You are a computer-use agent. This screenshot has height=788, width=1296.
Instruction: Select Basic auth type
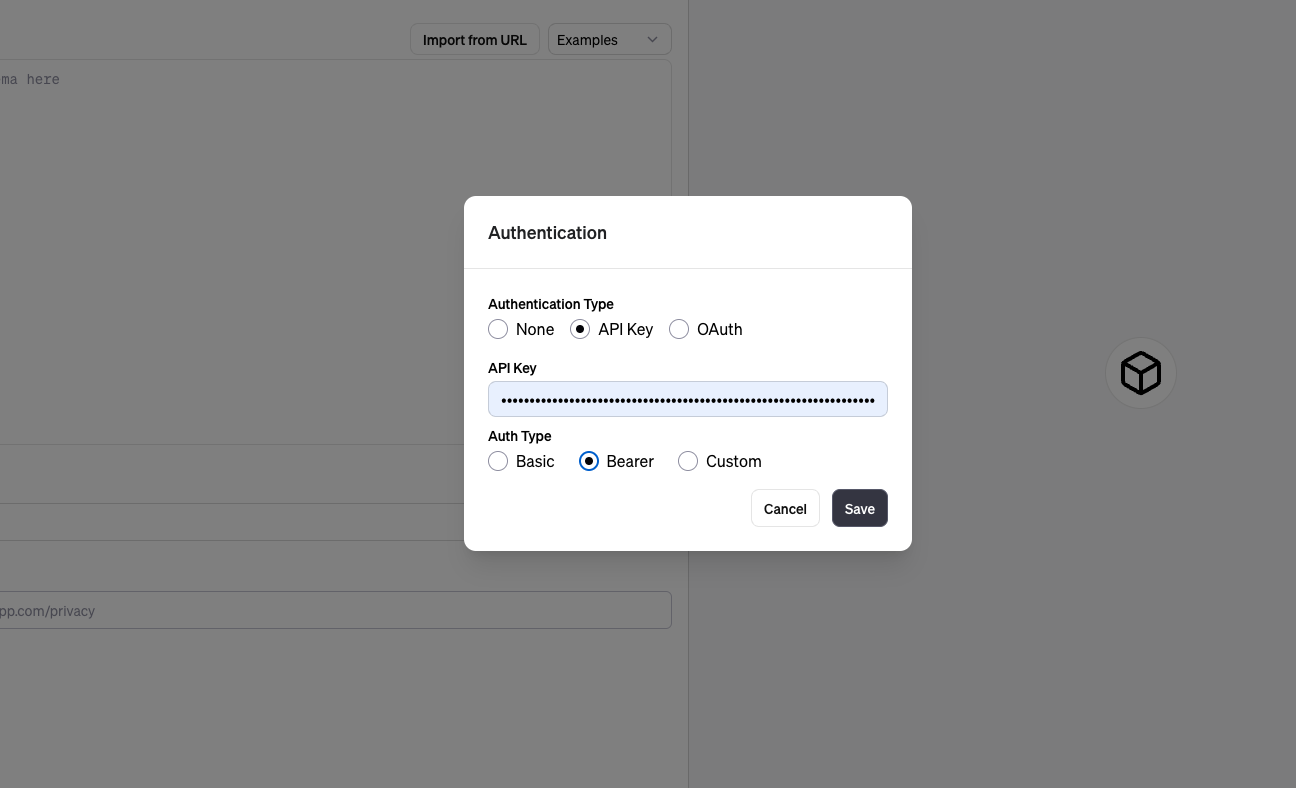tap(498, 461)
